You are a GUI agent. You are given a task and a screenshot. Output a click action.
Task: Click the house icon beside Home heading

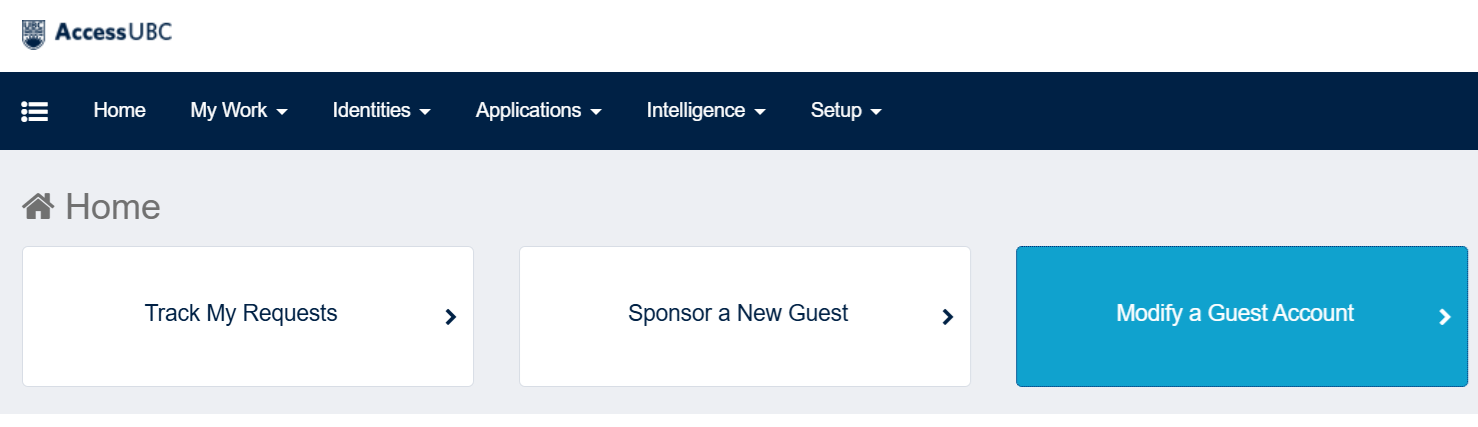pyautogui.click(x=38, y=207)
